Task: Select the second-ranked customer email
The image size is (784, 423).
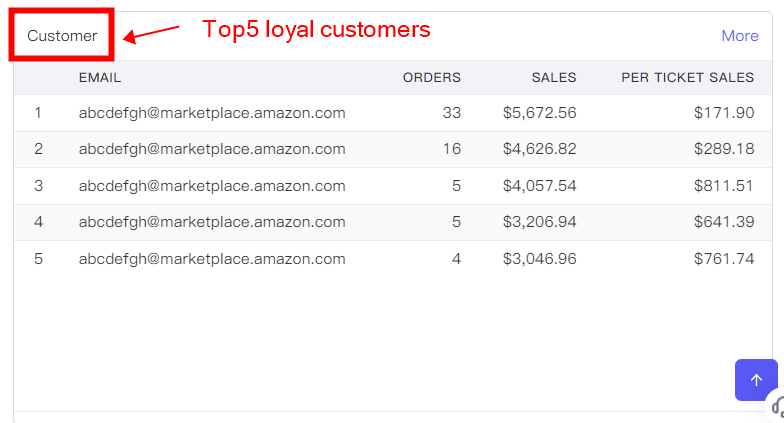Action: pos(212,149)
